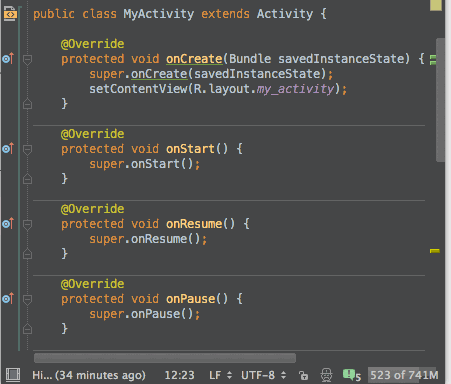Open the go-to-line 12:23 position indicator
The height and width of the screenshot is (384, 451).
tap(179, 375)
